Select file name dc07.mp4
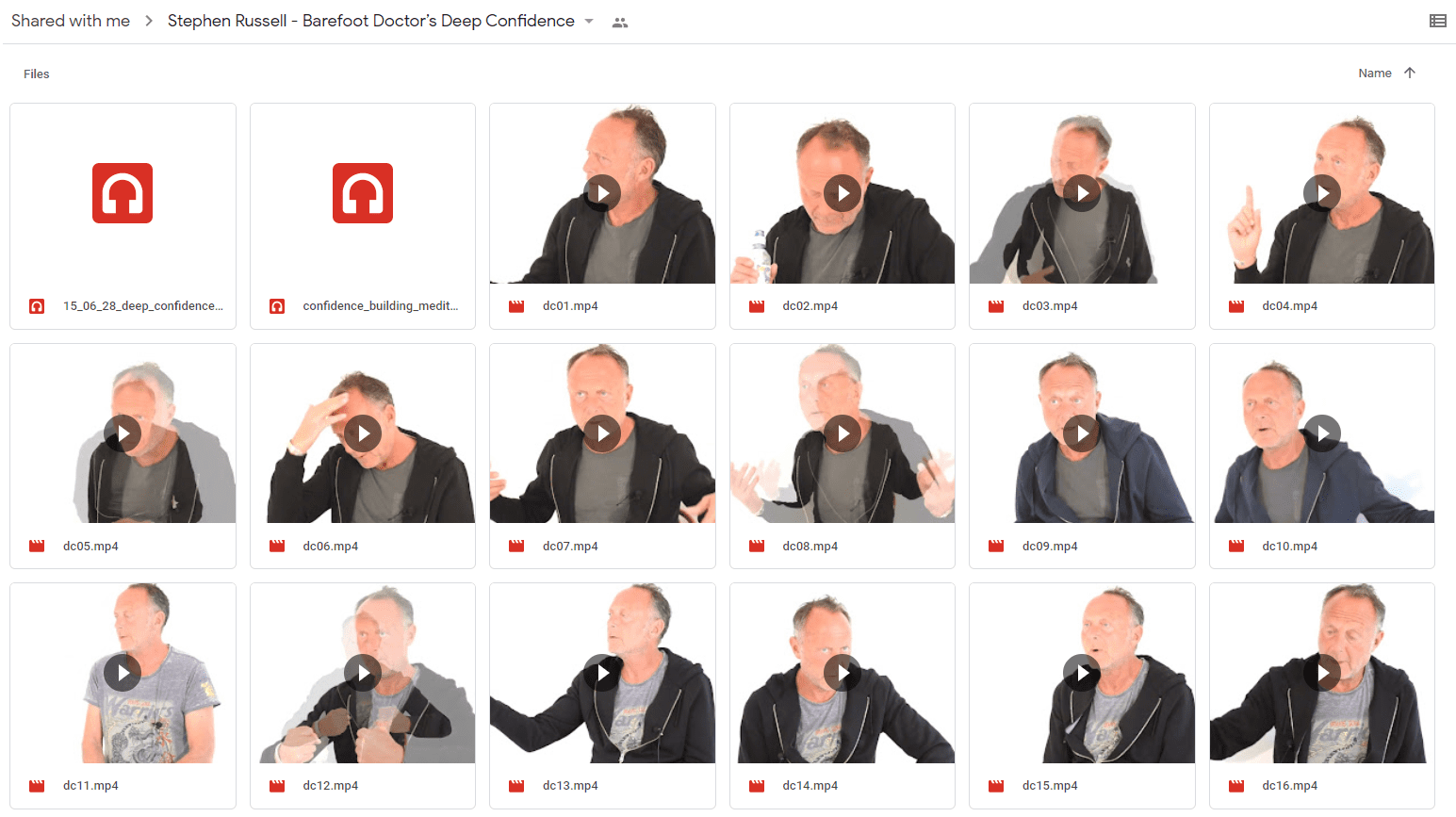 [x=570, y=546]
